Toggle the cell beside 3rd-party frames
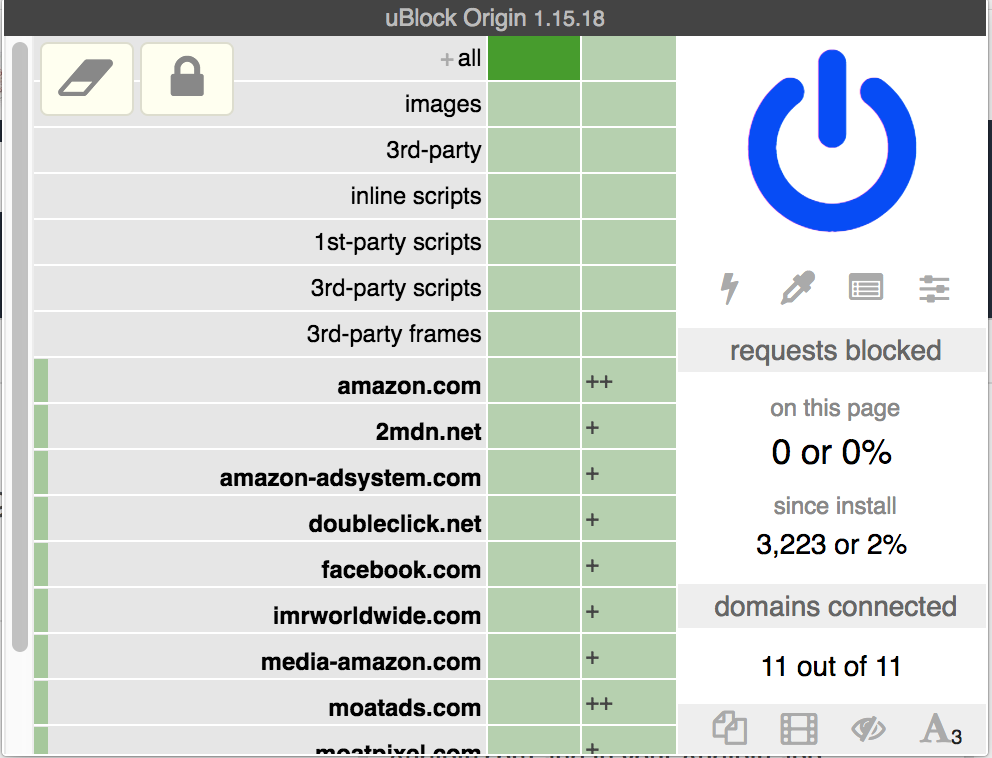Screen dimensions: 992x758 (533, 334)
